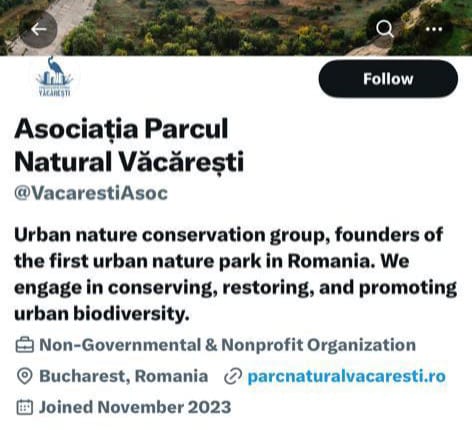The image size is (472, 430).
Task: Select the @VacarestiAsoc handle text
Action: coord(91,193)
